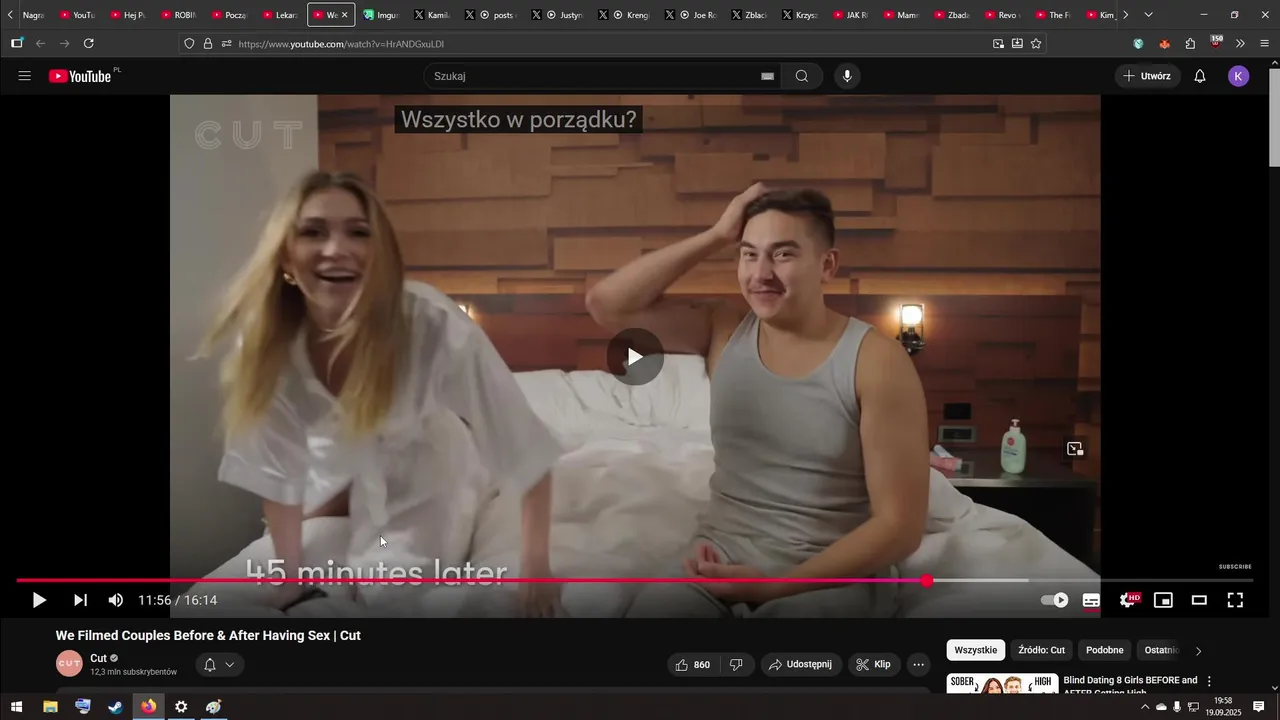Screen dimensions: 1280x720
Task: Open Windows Start menu
Action: point(16,707)
